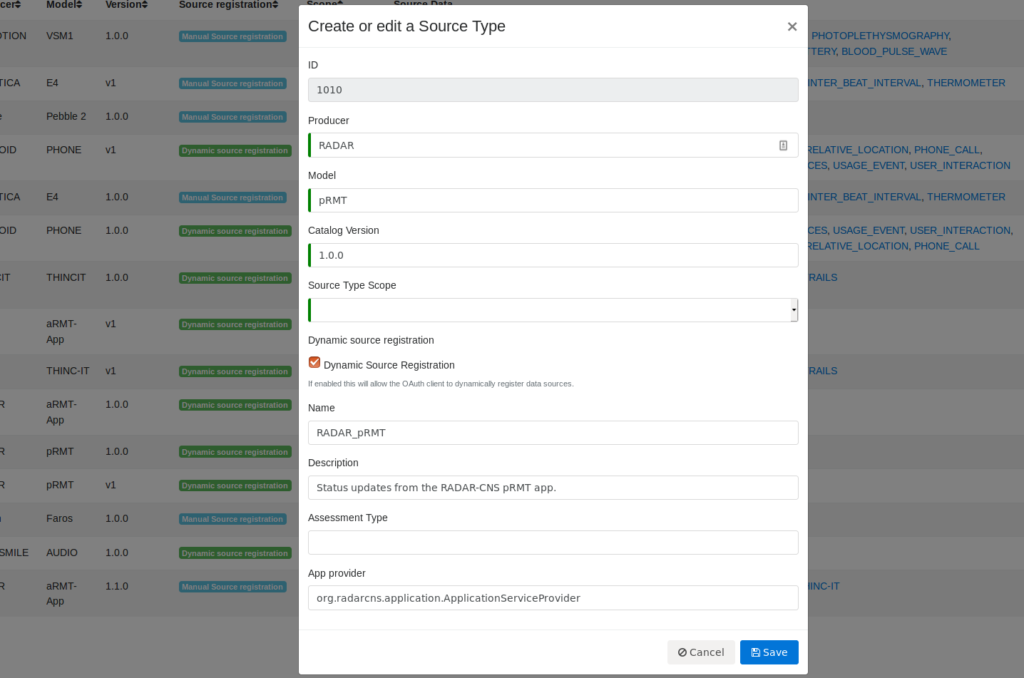The image size is (1024, 678).
Task: Open the Source Type Scope dropdown
Action: [553, 310]
